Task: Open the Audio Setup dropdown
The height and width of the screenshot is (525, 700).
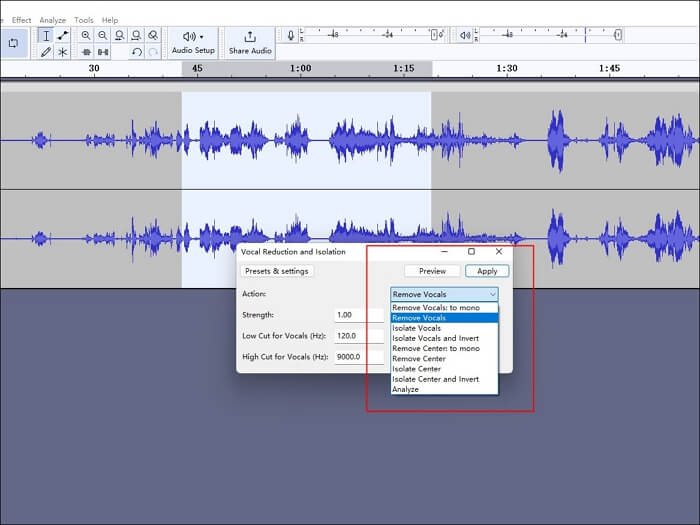Action: [x=193, y=43]
